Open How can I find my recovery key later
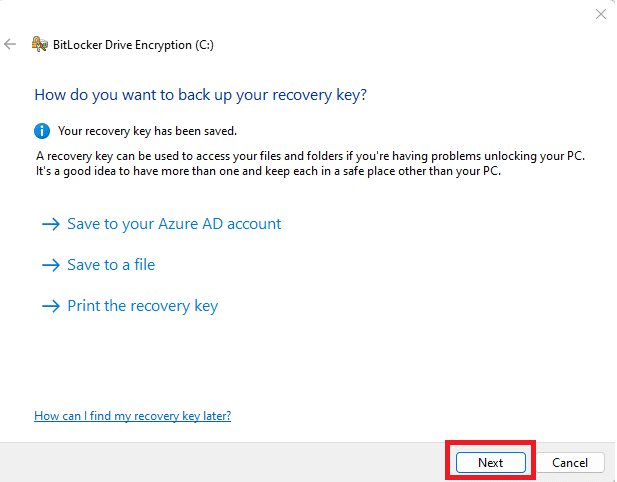617x482 pixels. click(x=133, y=416)
